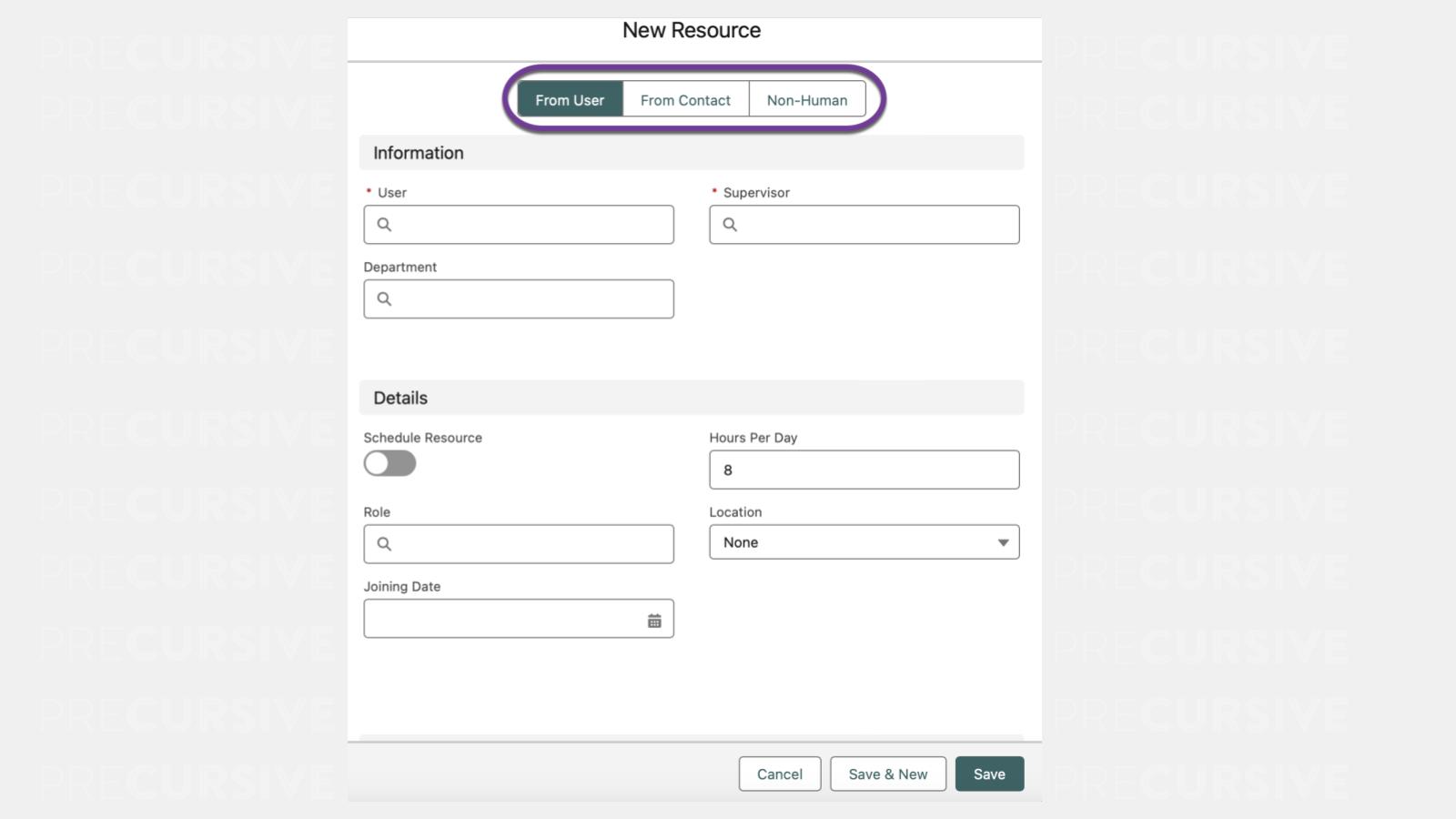Click the search icon in User field

point(384,224)
